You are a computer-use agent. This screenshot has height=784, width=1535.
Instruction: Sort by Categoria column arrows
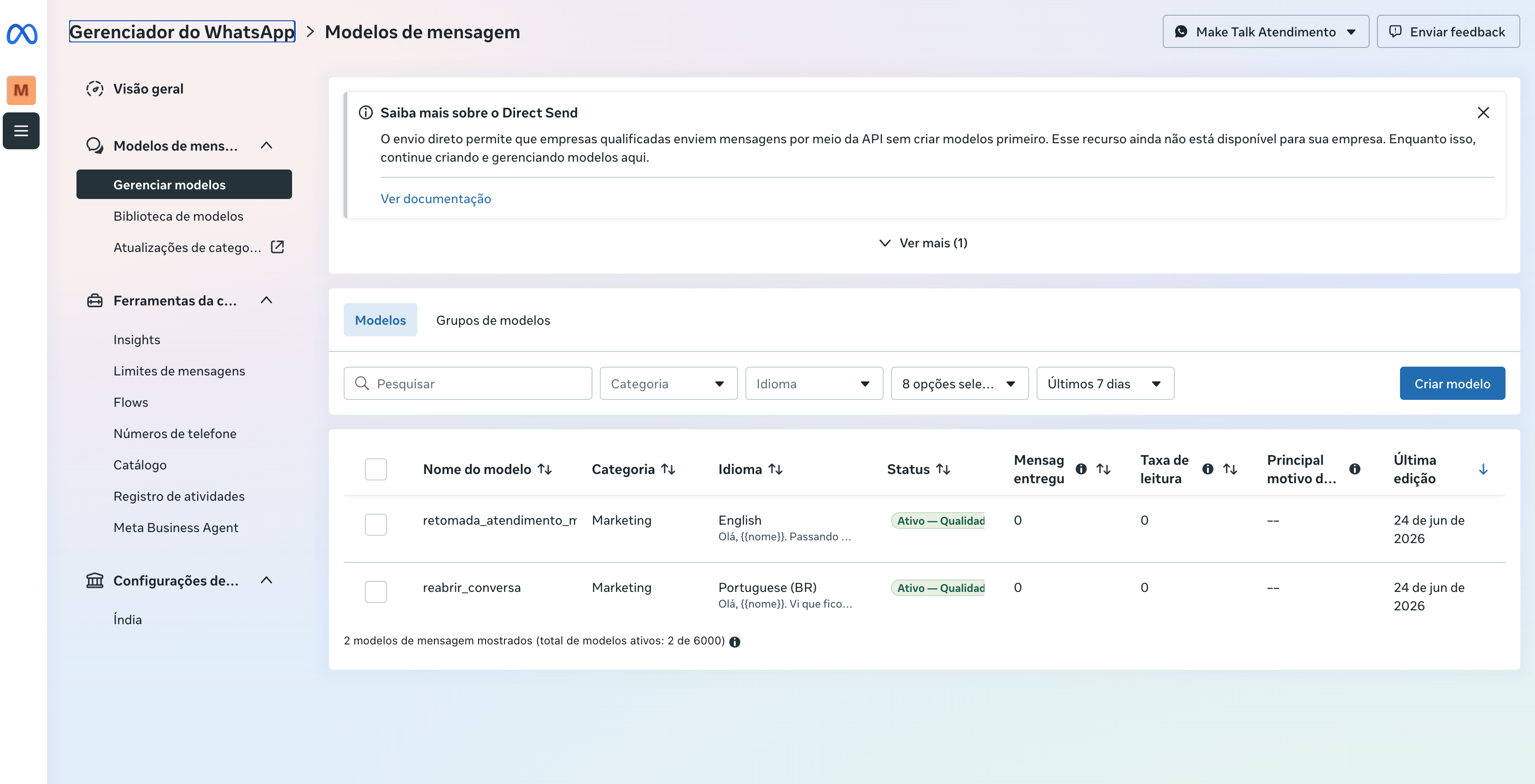click(668, 469)
